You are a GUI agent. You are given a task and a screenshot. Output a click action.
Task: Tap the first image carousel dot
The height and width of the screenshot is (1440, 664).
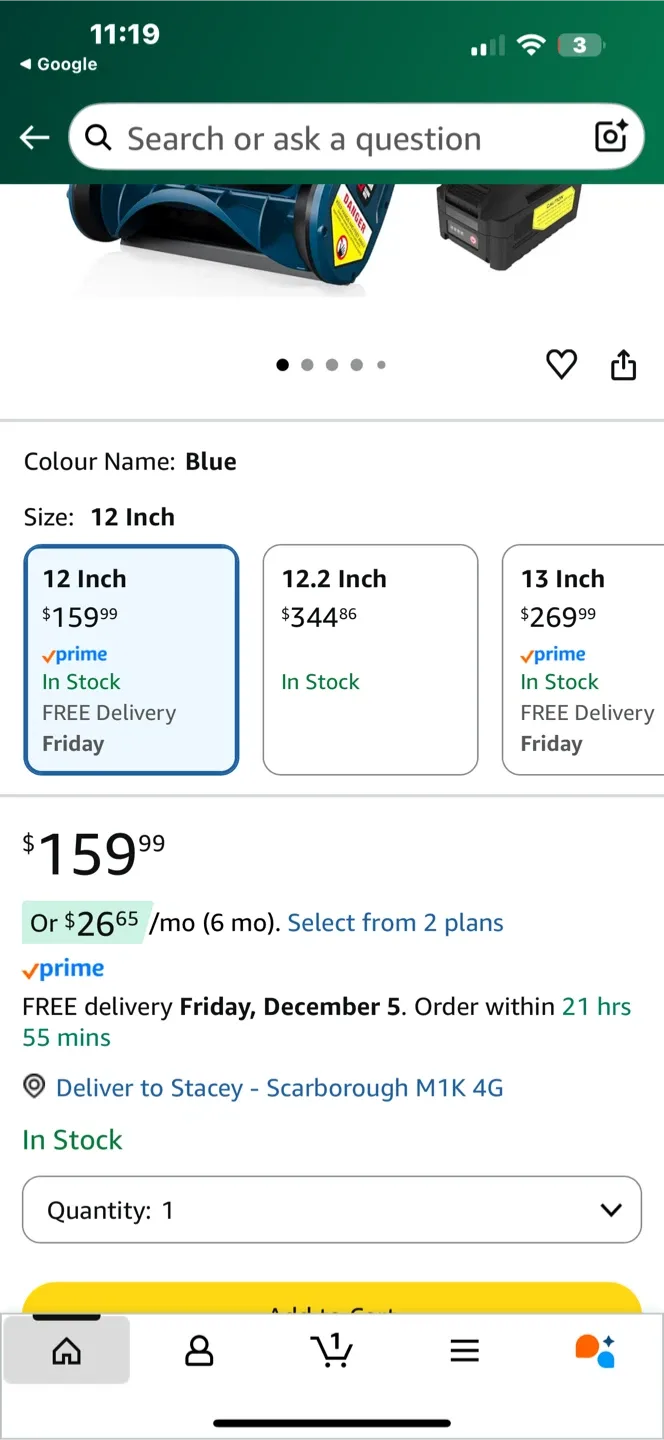[x=282, y=365]
